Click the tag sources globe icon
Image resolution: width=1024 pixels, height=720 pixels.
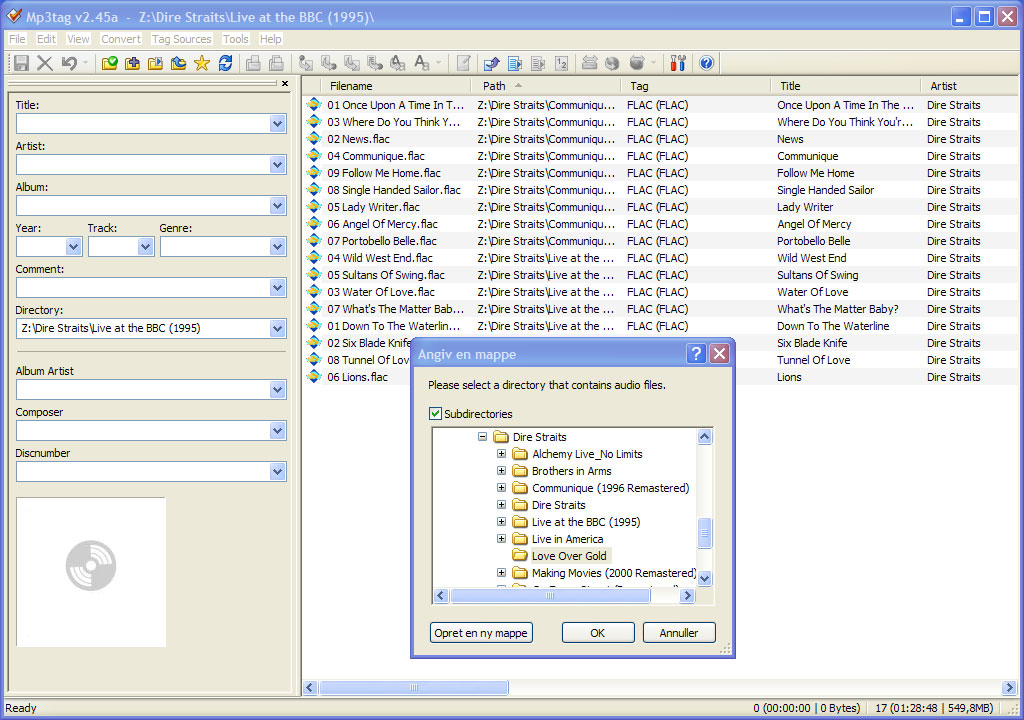click(x=612, y=63)
